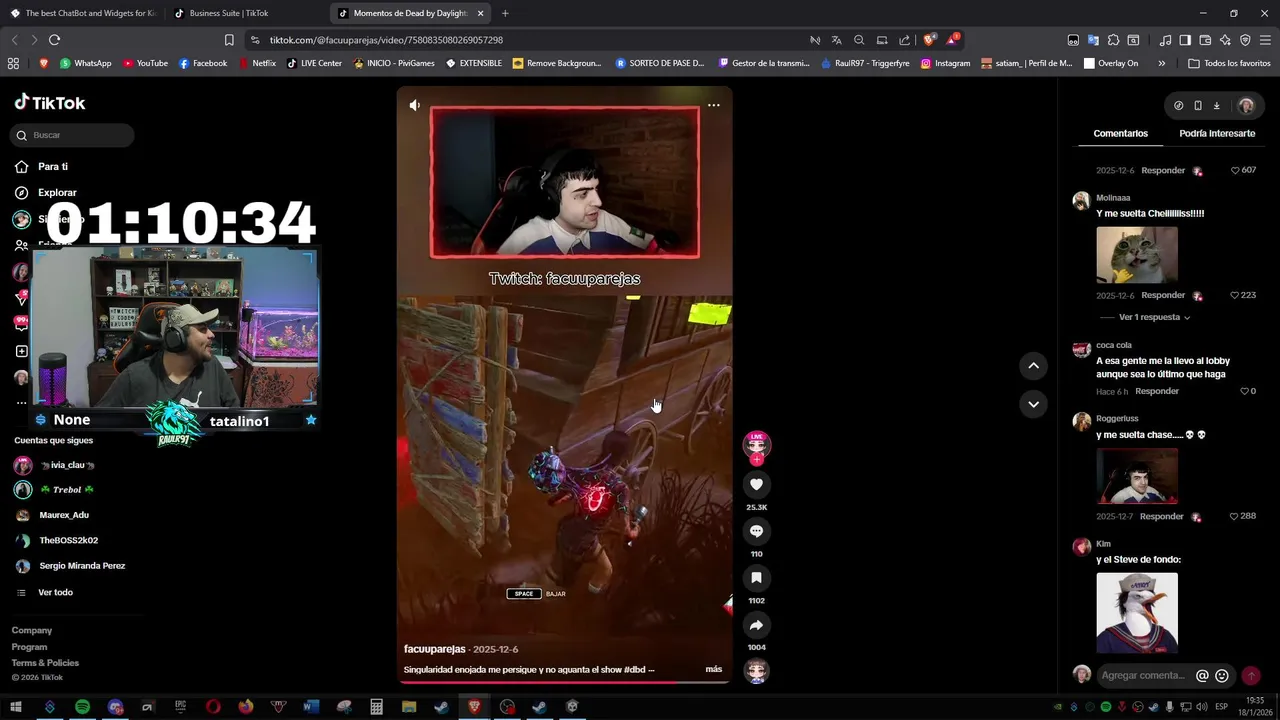Switch to the Podría interesarte tab

[1217, 133]
